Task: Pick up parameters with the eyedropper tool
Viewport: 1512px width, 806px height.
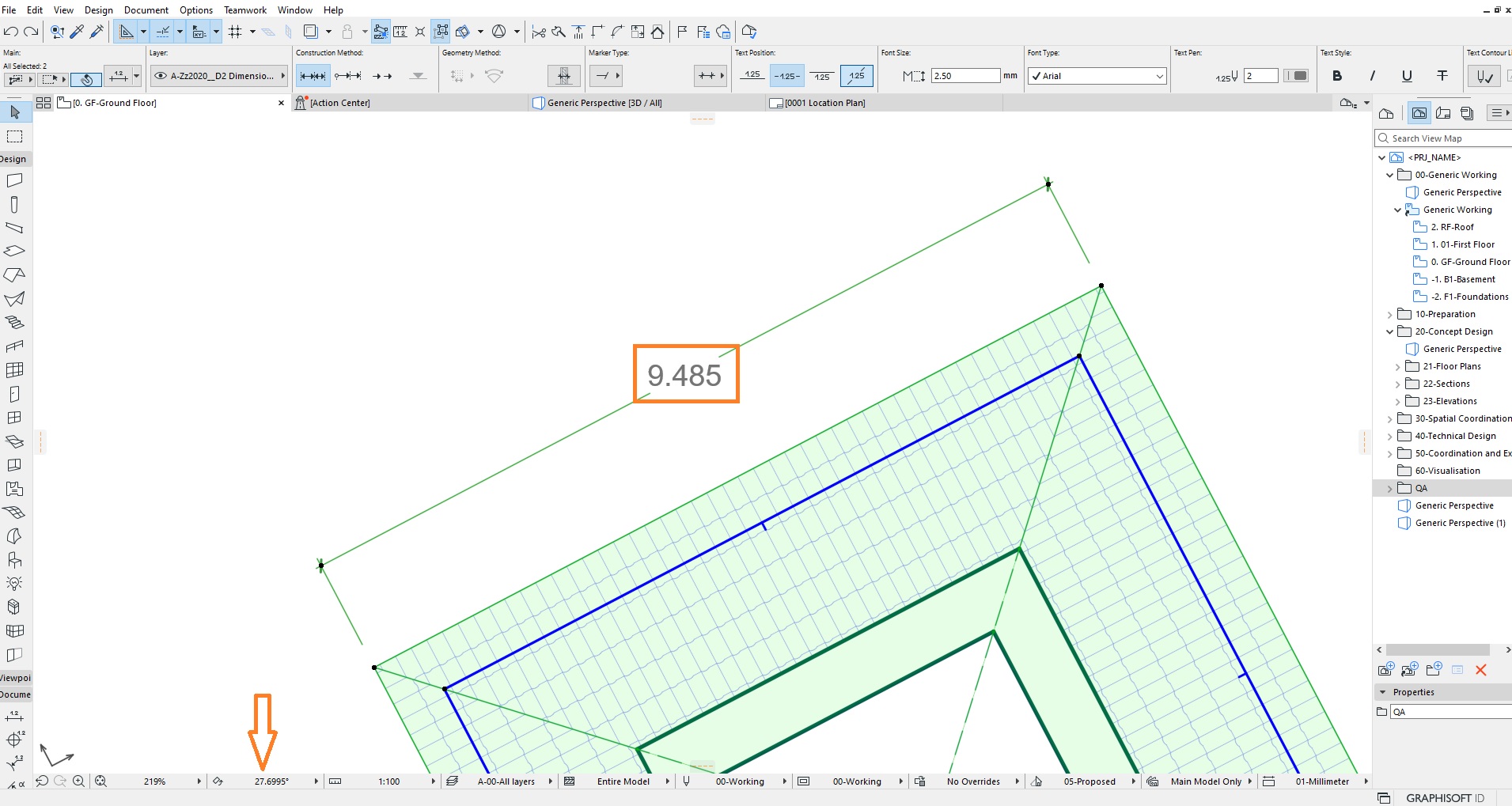Action: coord(77,32)
